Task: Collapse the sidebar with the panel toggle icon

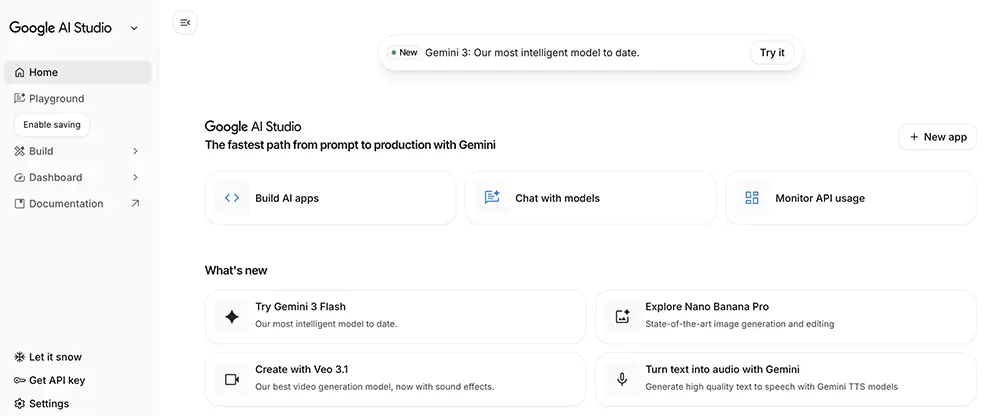Action: click(x=185, y=23)
